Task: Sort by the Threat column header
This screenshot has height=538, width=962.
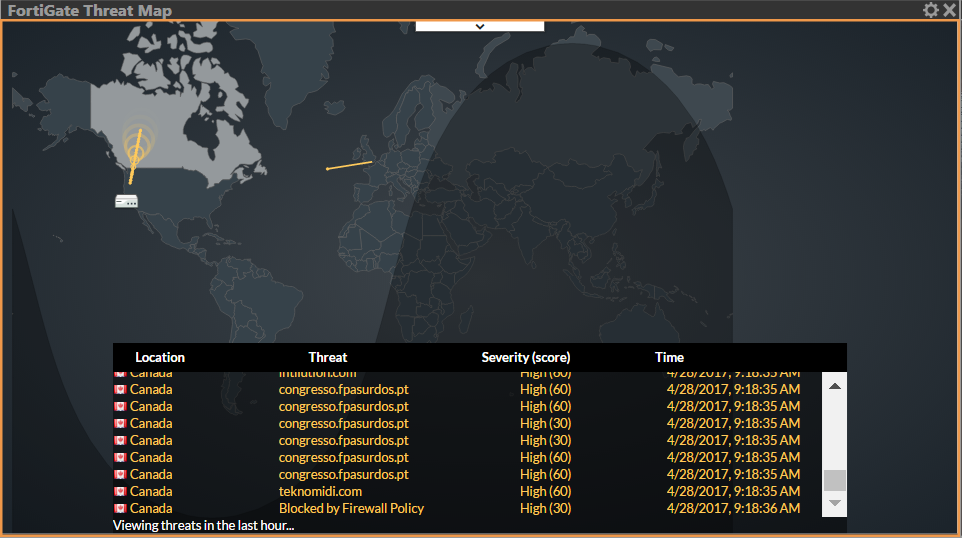Action: point(328,357)
